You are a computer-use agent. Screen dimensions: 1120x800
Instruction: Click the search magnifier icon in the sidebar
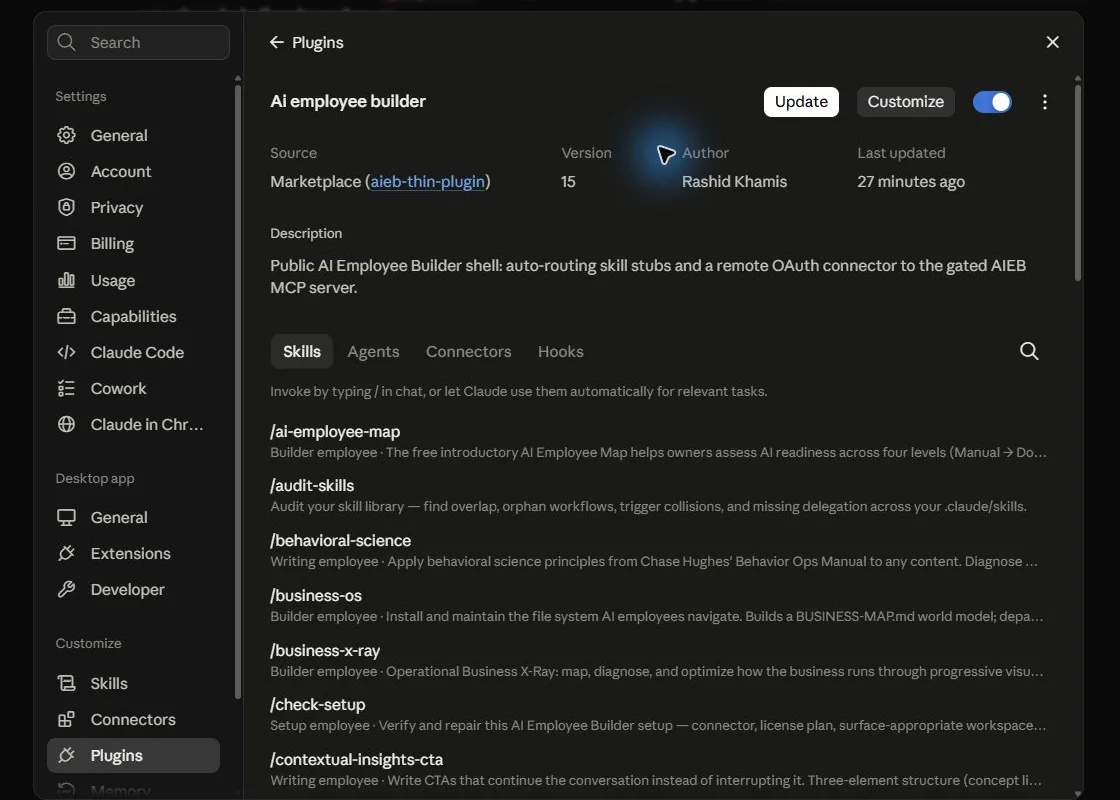[66, 42]
